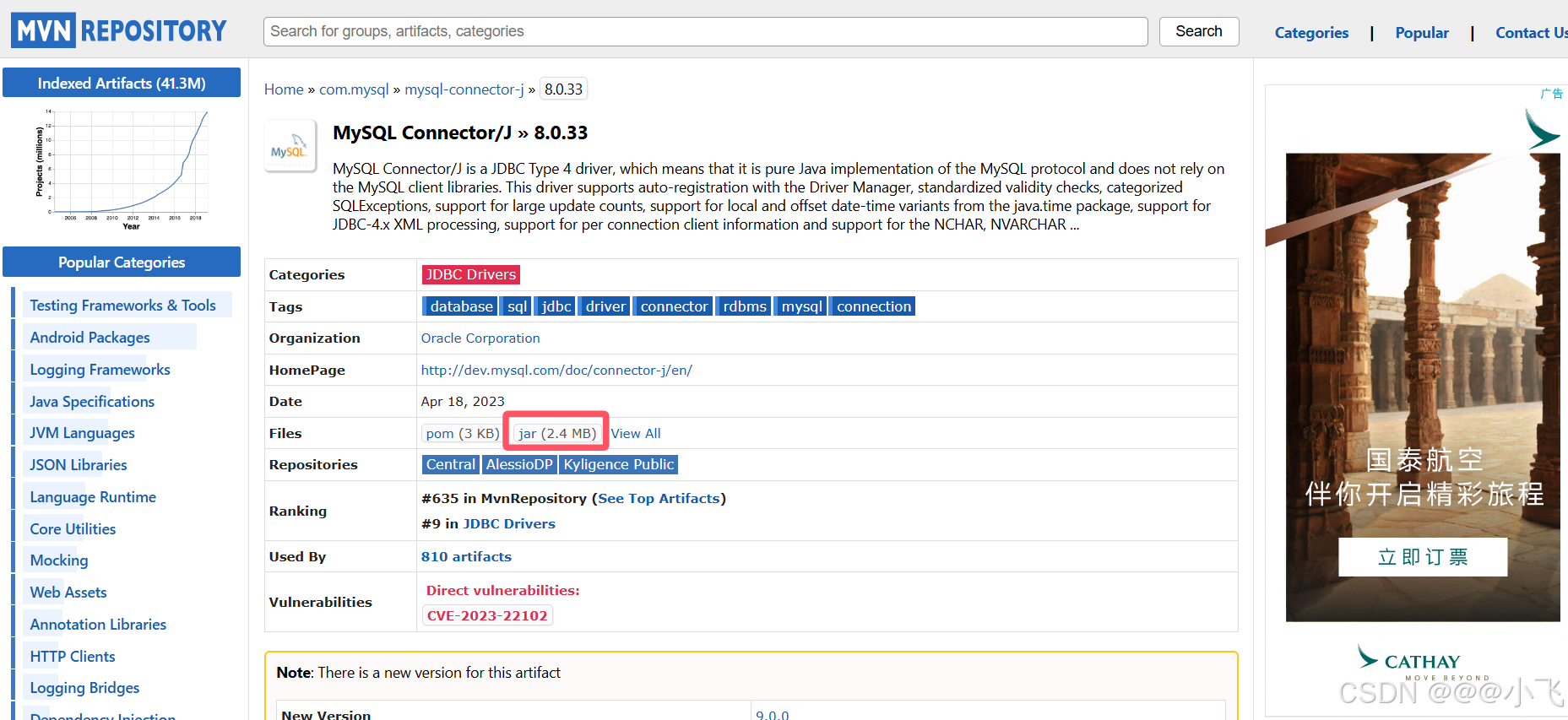Open Language Runtime category
The width and height of the screenshot is (1568, 720).
[x=93, y=496]
